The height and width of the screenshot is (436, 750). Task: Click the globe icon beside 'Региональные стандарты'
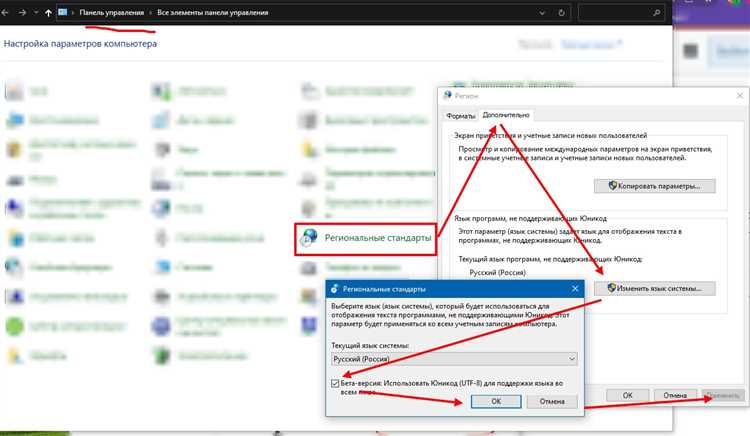[x=309, y=238]
